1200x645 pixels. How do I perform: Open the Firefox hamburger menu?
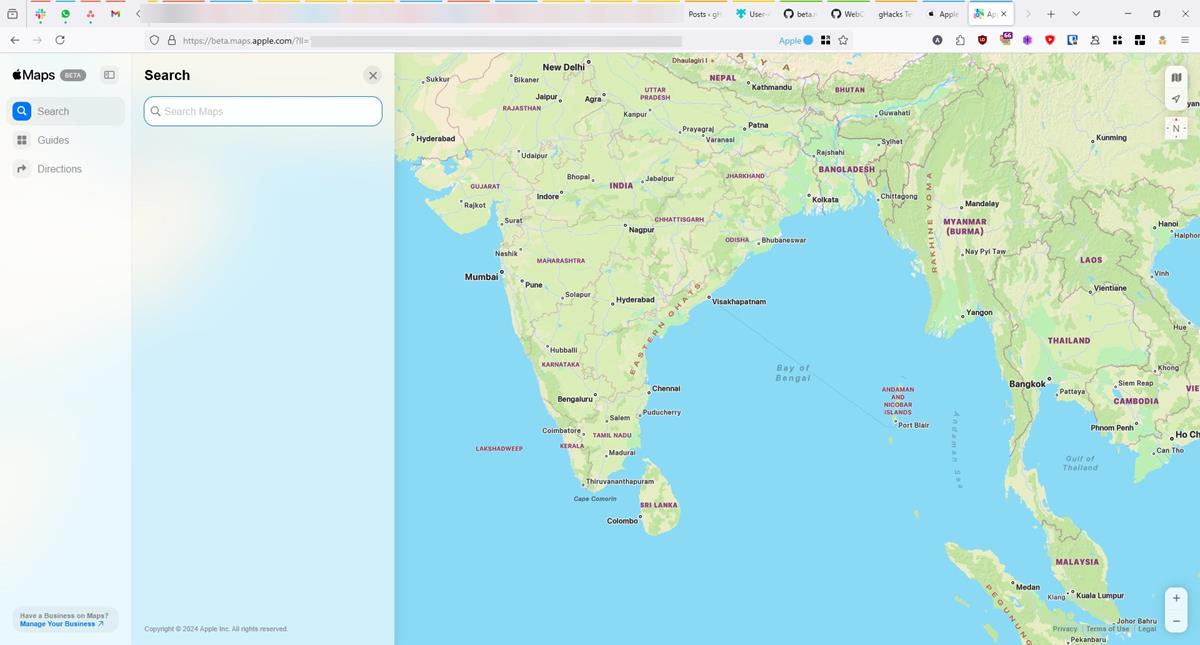coord(1183,40)
